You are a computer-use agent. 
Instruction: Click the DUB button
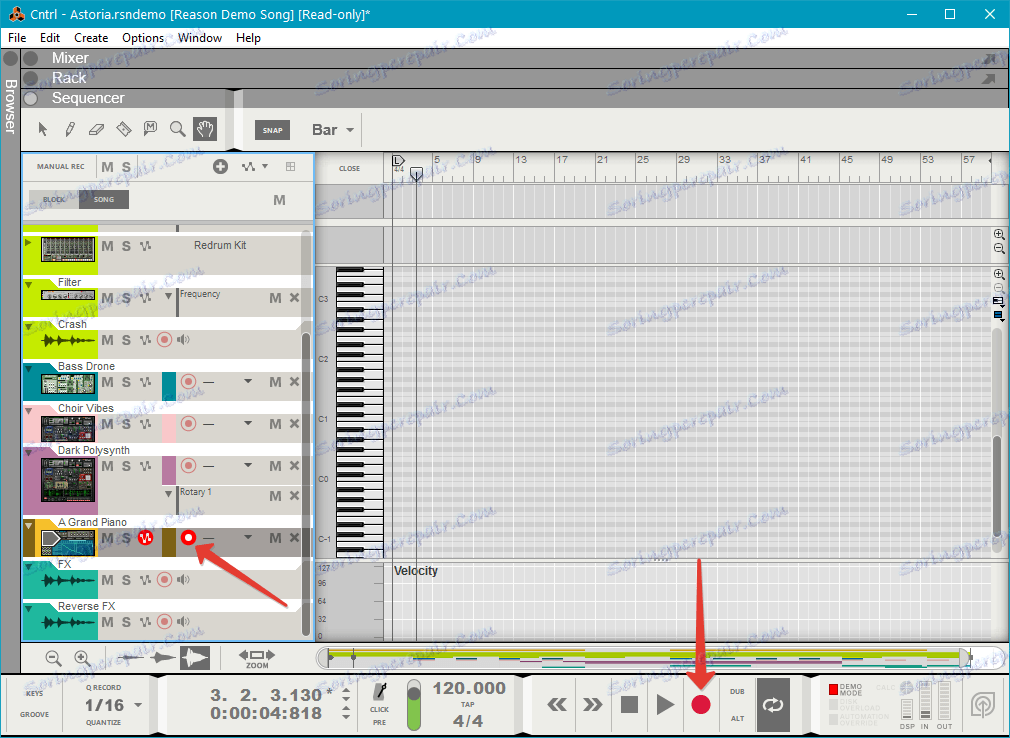(x=738, y=692)
